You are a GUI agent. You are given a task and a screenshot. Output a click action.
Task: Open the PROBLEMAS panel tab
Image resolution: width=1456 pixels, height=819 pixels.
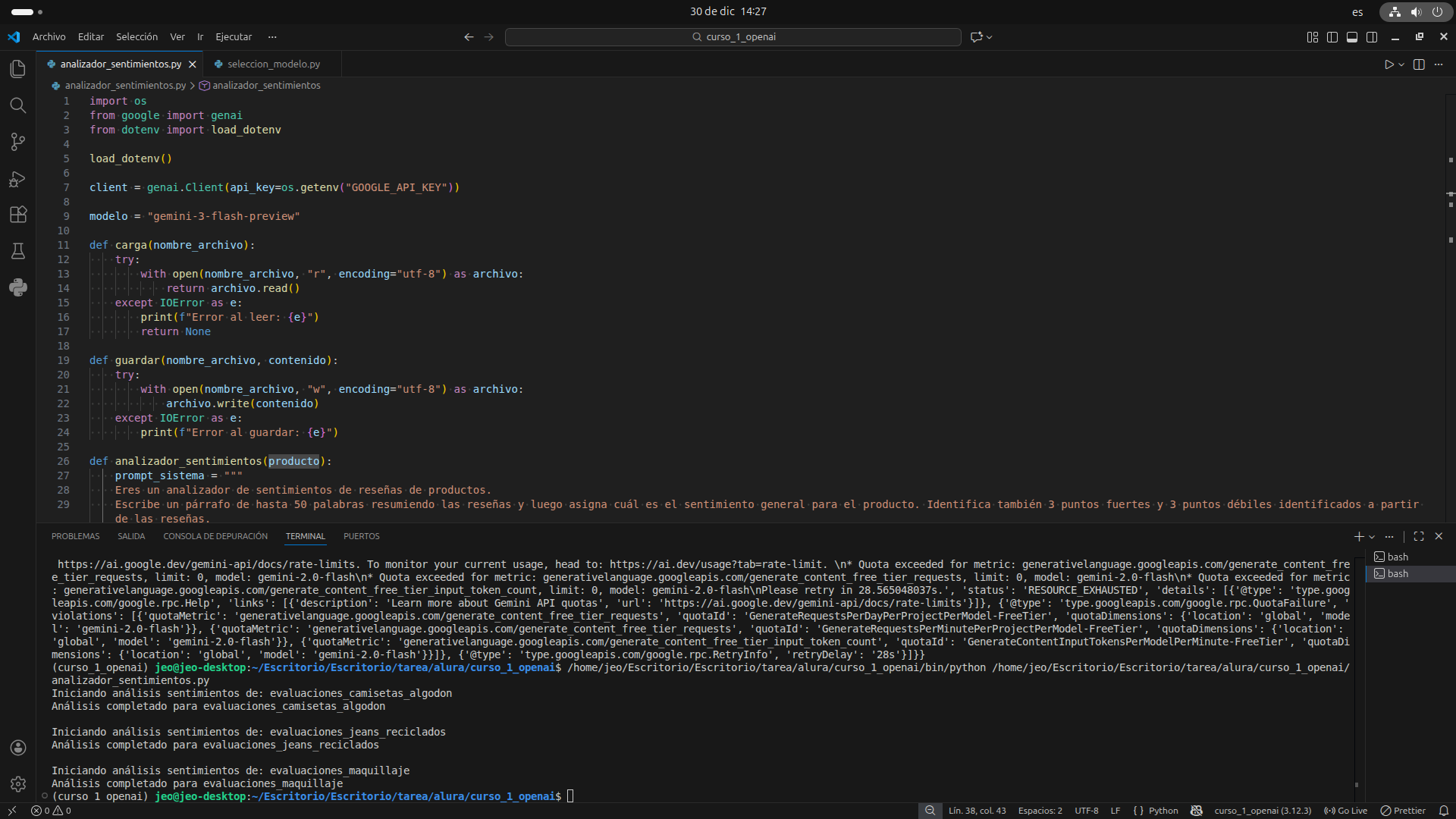pos(75,536)
